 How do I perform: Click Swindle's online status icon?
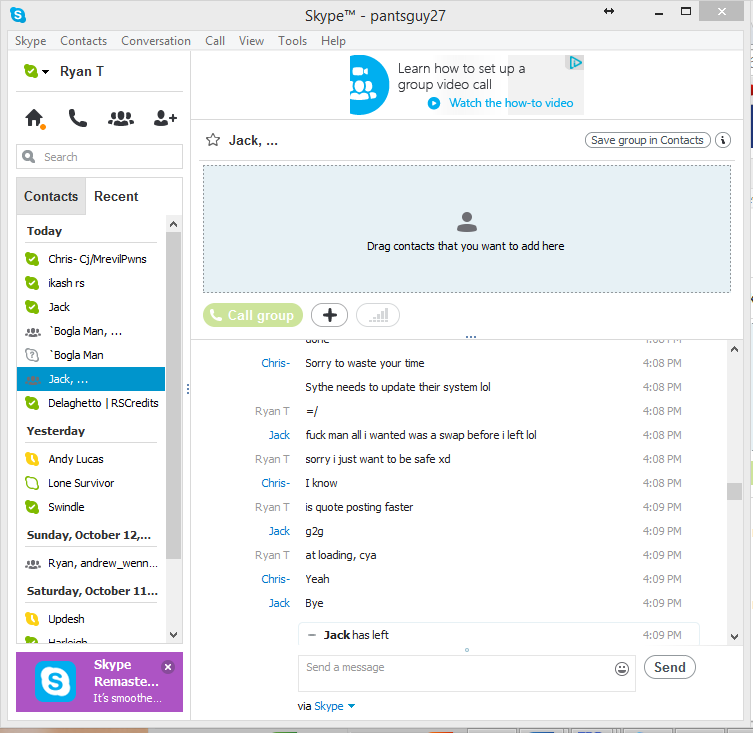point(32,507)
